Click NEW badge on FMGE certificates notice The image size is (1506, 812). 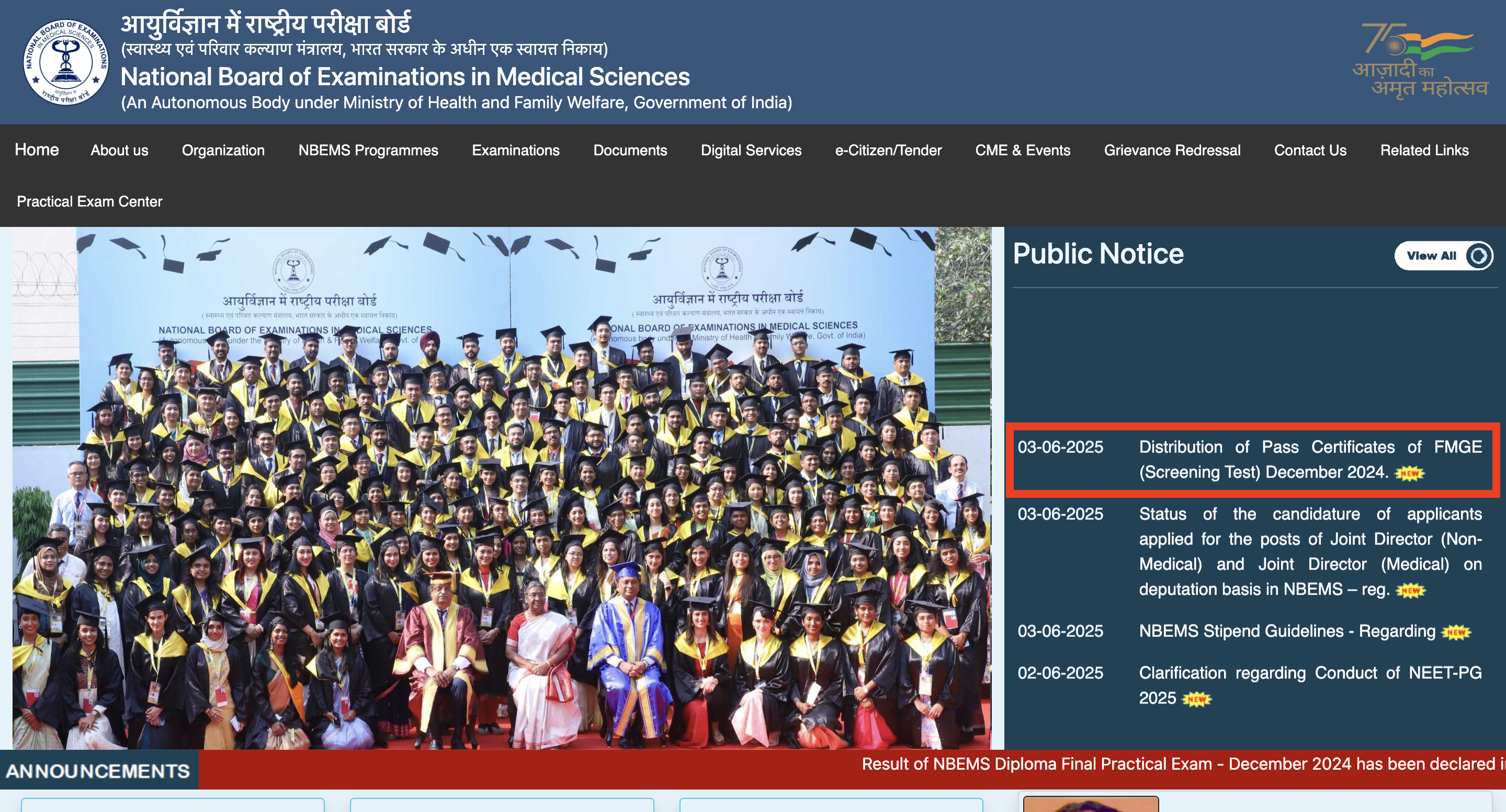(1410, 473)
